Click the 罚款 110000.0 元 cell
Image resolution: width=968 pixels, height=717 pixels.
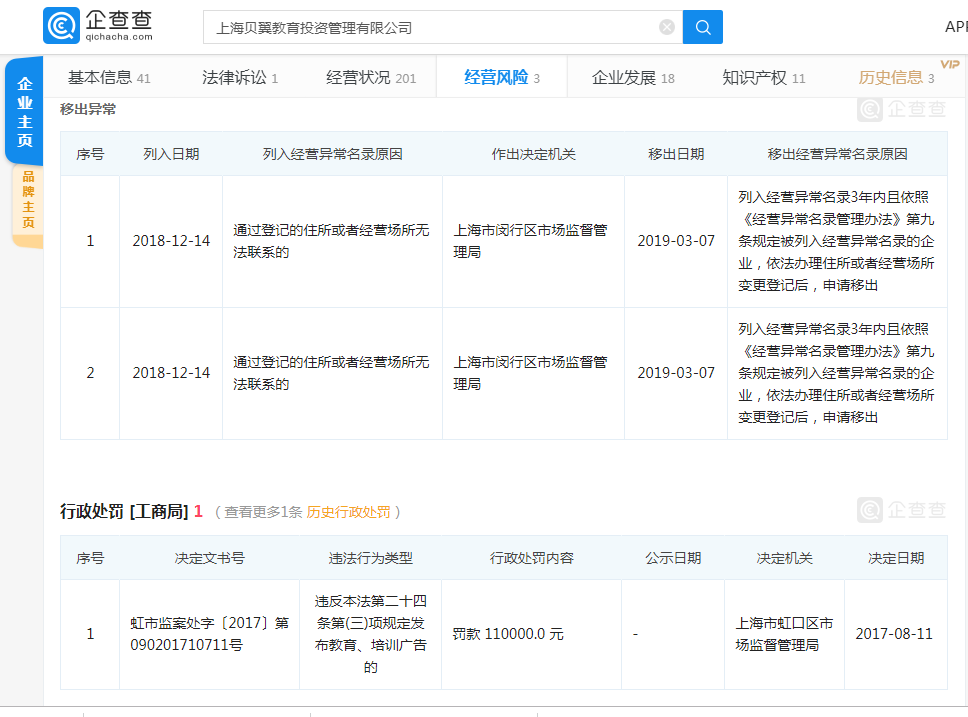pyautogui.click(x=507, y=634)
